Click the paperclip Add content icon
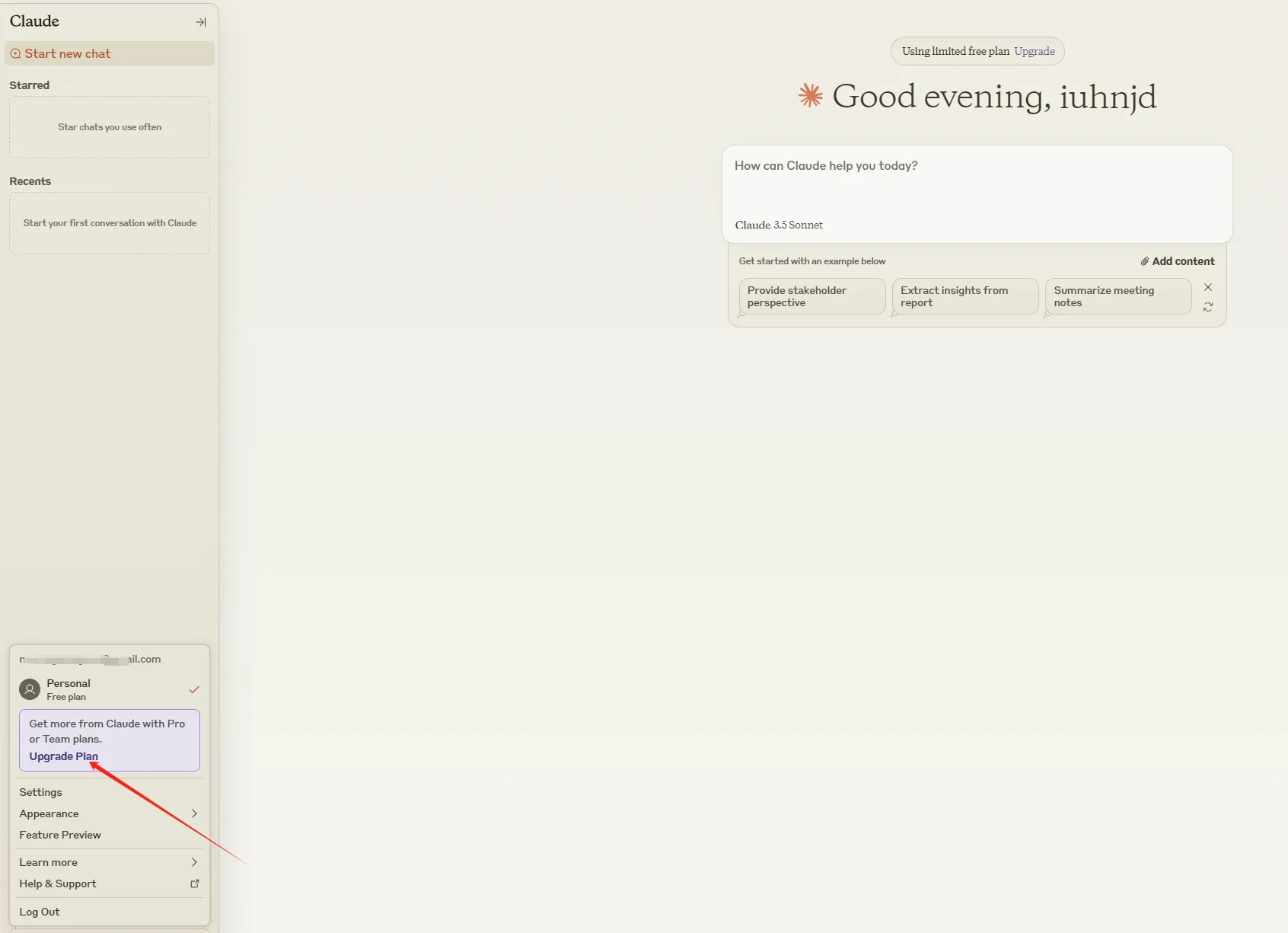Screen dimensions: 1288x933 pos(1144,261)
